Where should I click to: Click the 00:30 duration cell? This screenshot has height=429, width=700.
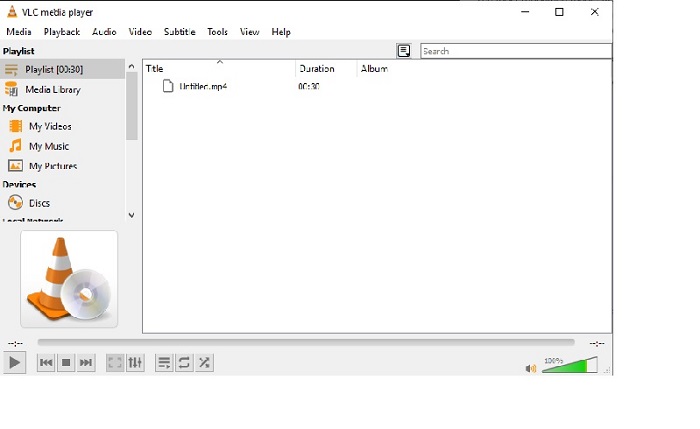coord(308,86)
